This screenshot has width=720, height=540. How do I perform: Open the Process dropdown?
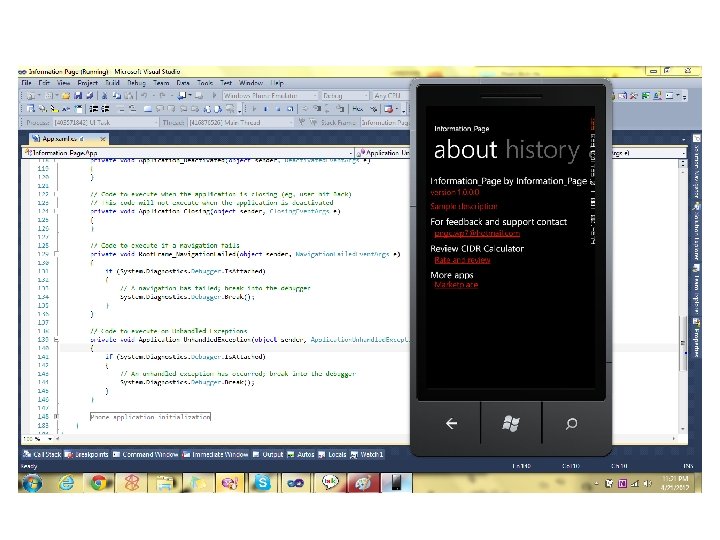(105, 123)
